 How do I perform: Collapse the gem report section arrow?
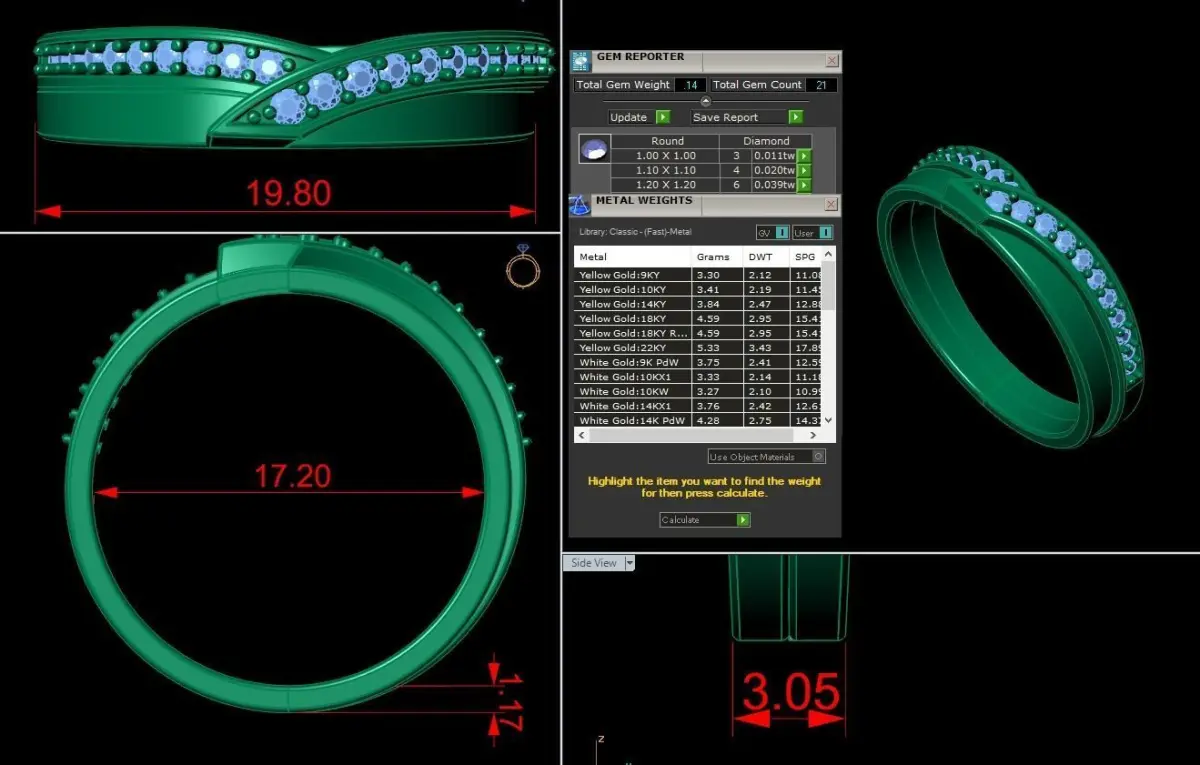pyautogui.click(x=705, y=101)
